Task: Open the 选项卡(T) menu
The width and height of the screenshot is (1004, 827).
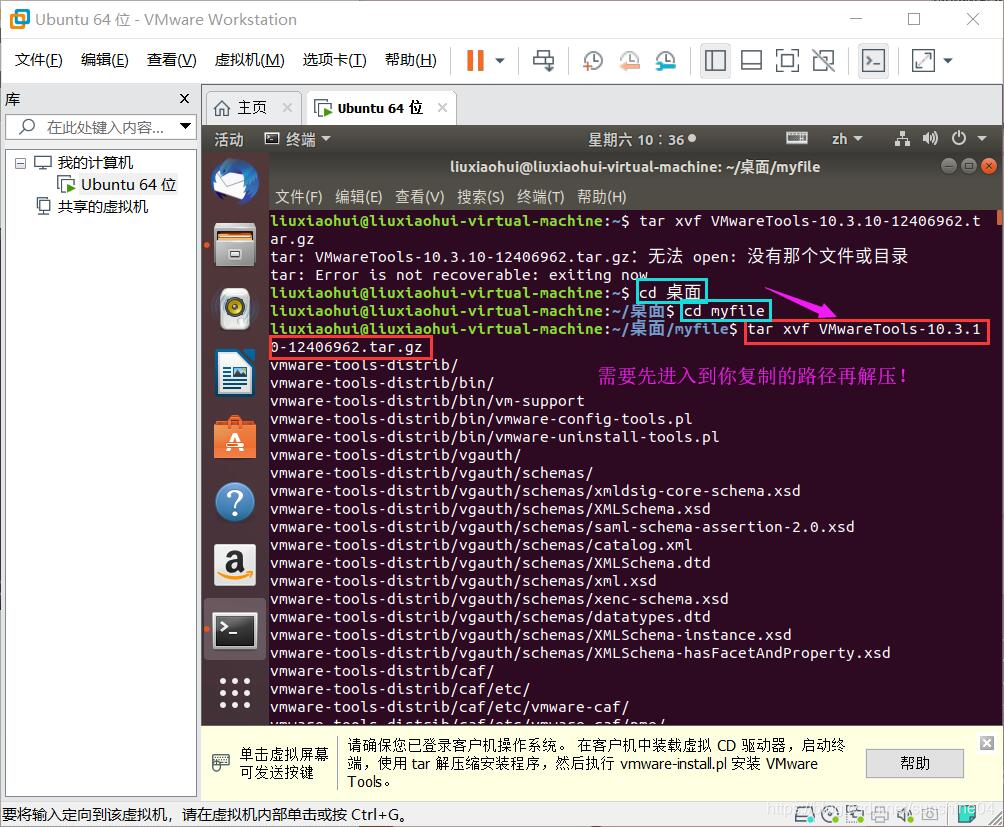Action: [x=334, y=60]
